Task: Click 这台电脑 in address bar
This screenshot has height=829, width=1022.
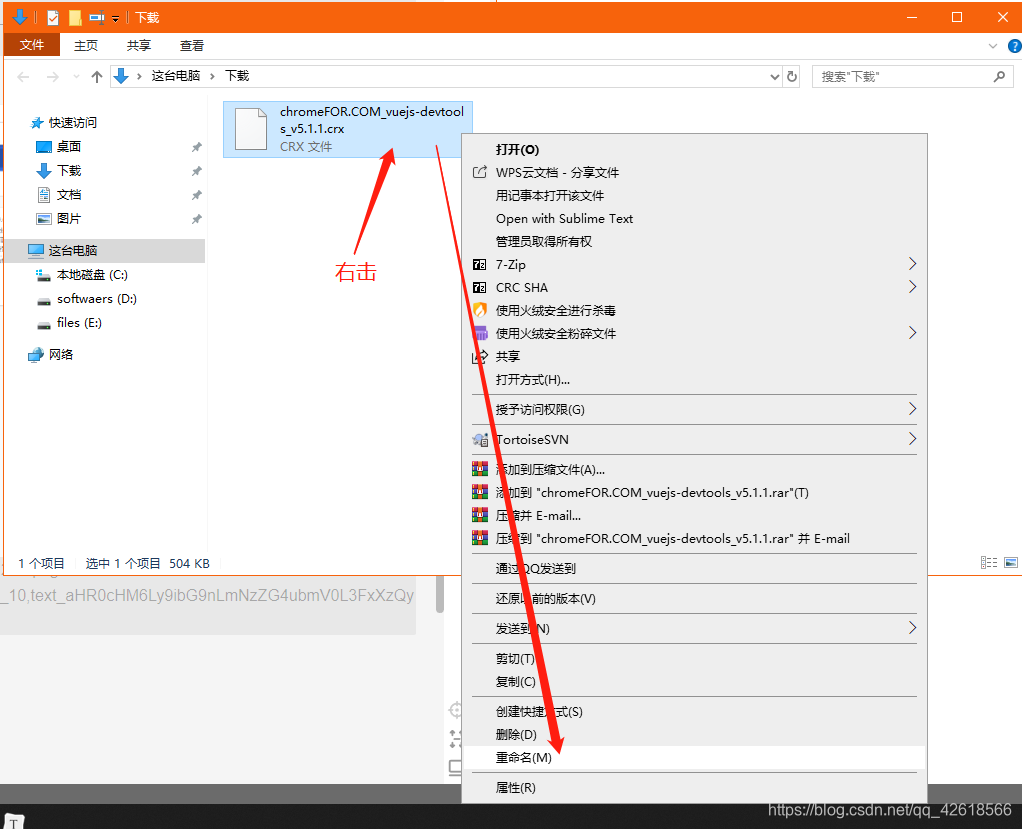Action: pos(175,76)
